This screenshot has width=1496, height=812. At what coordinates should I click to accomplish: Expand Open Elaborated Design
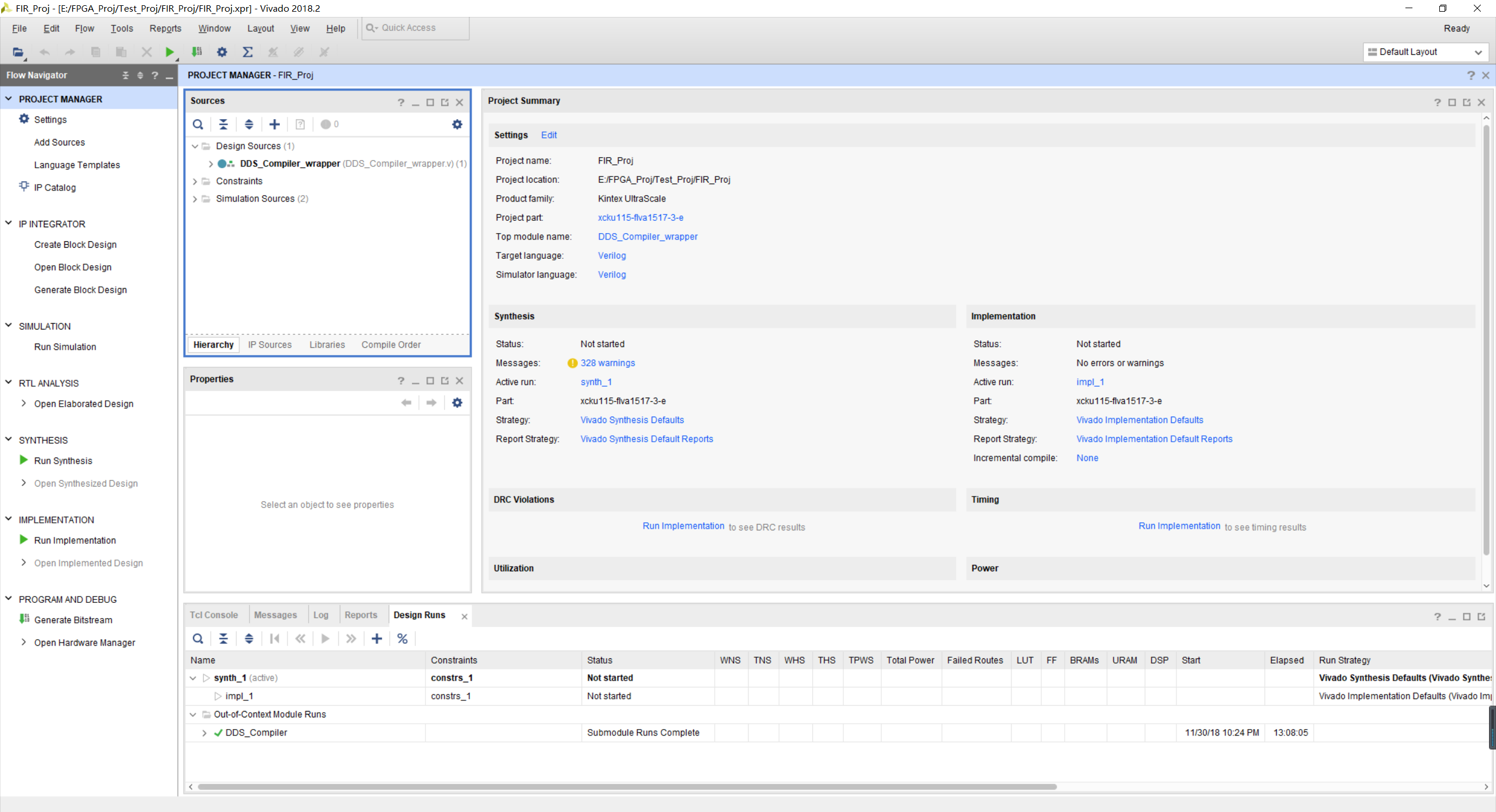pos(23,403)
